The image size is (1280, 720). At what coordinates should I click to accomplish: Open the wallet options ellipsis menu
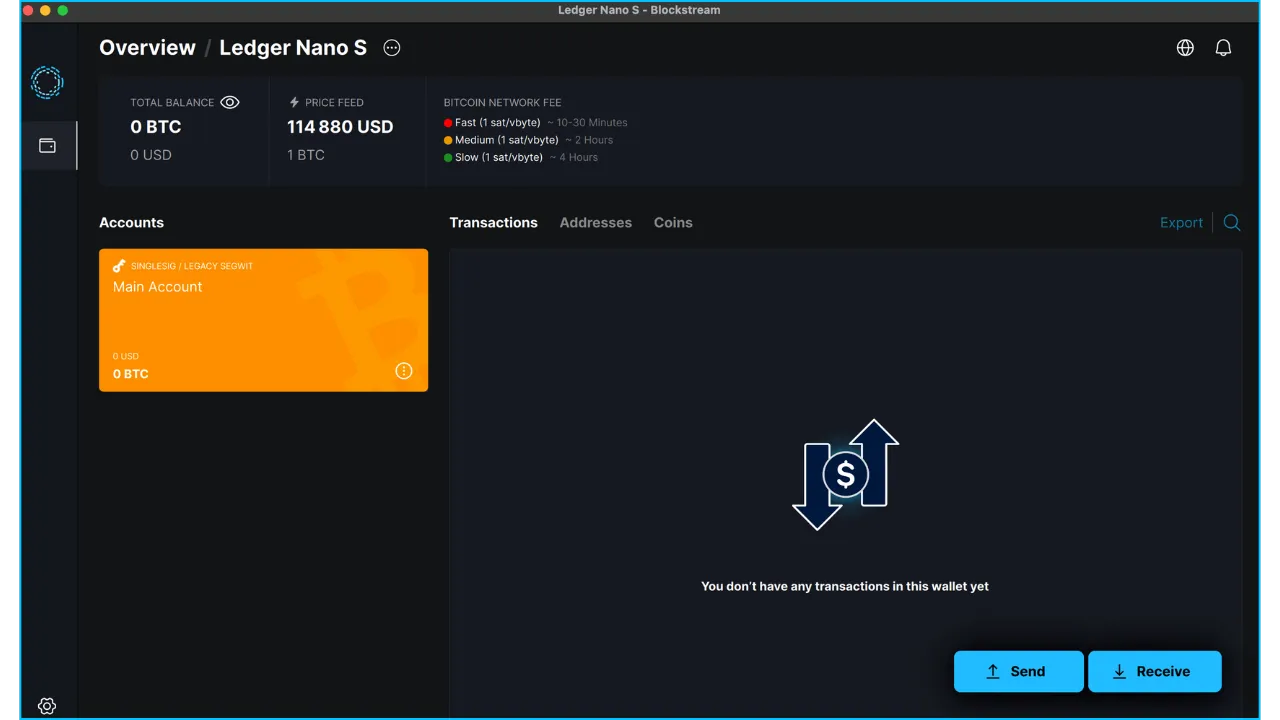pos(392,48)
